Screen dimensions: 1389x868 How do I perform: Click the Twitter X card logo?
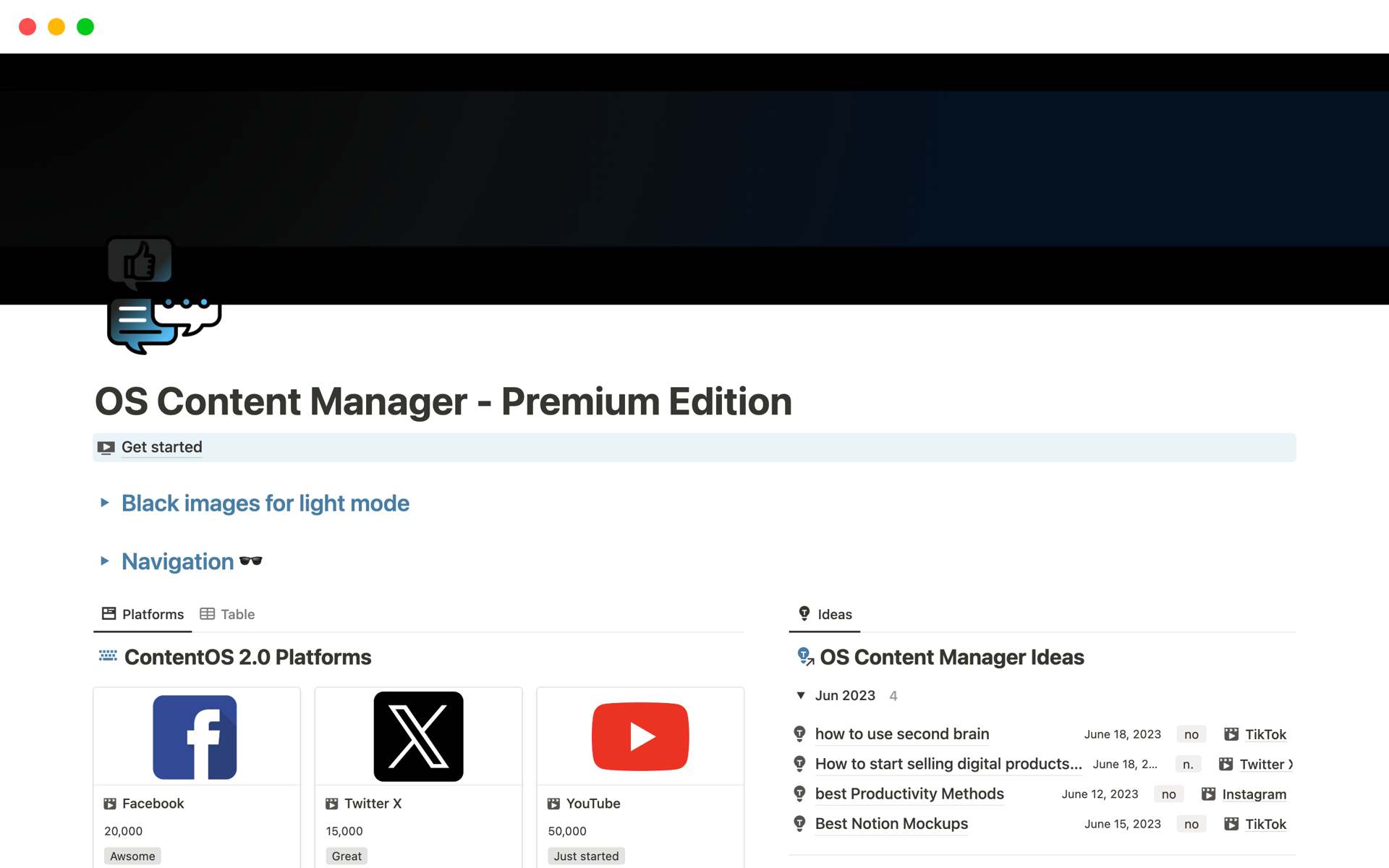[x=418, y=736]
